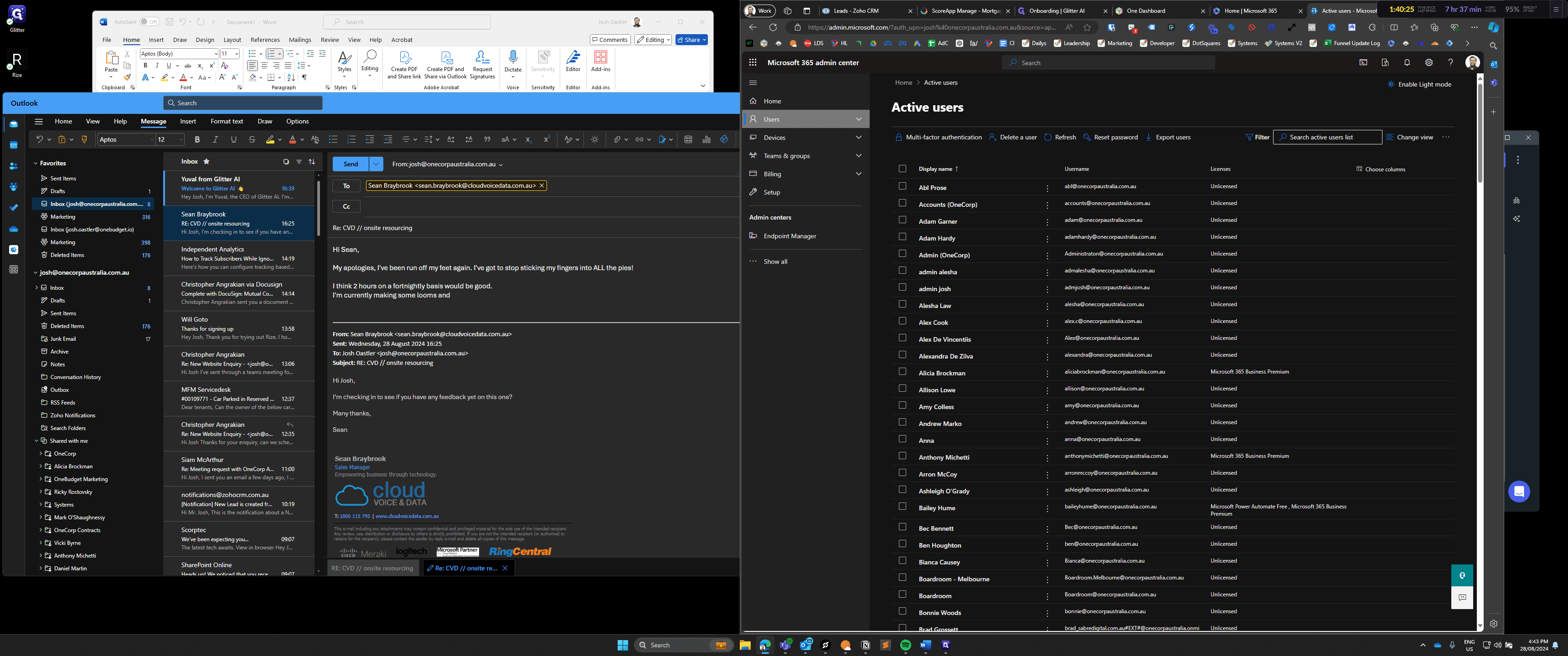The width and height of the screenshot is (1568, 656).
Task: Toggle the Word AutoSave switch
Action: [x=149, y=22]
